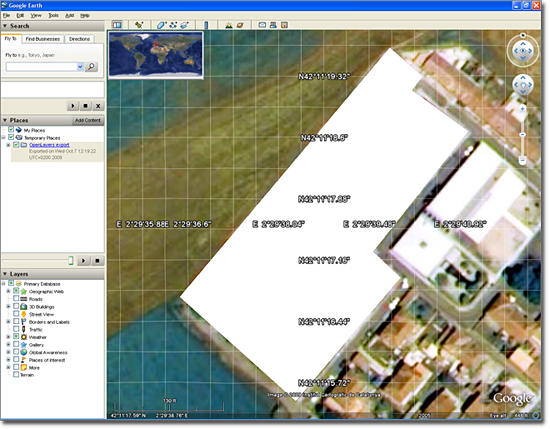Click the Places opacity slider handle
The image size is (550, 429).
pos(71,260)
